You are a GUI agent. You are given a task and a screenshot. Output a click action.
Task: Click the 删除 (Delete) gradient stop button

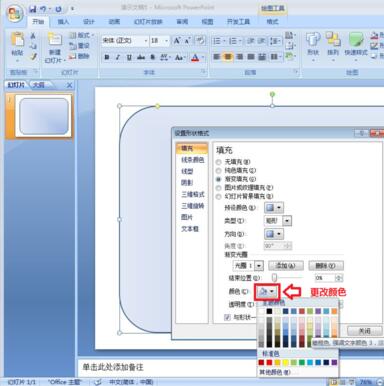pos(326,266)
